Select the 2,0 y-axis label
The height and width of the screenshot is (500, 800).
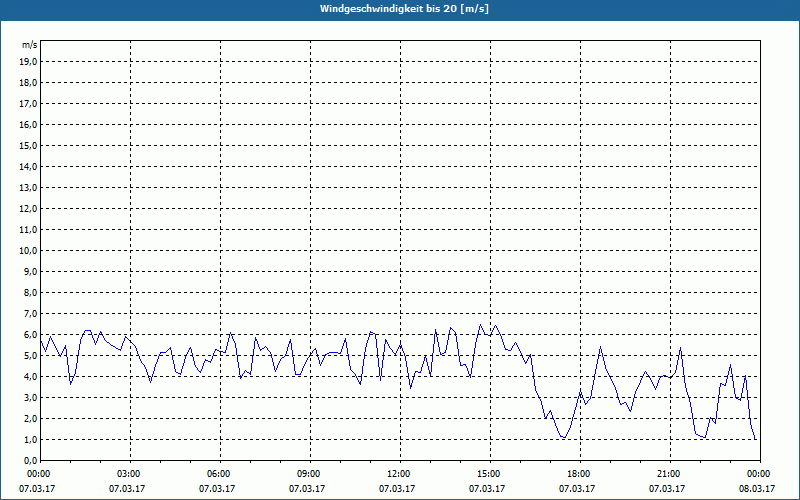(x=30, y=418)
